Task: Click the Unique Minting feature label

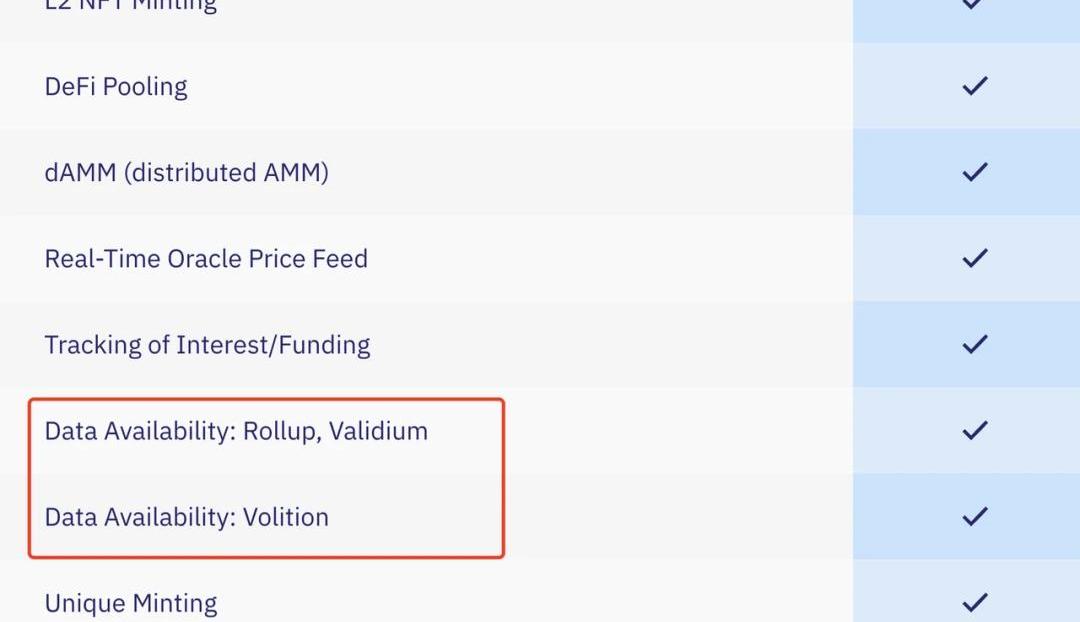Action: [x=131, y=604]
